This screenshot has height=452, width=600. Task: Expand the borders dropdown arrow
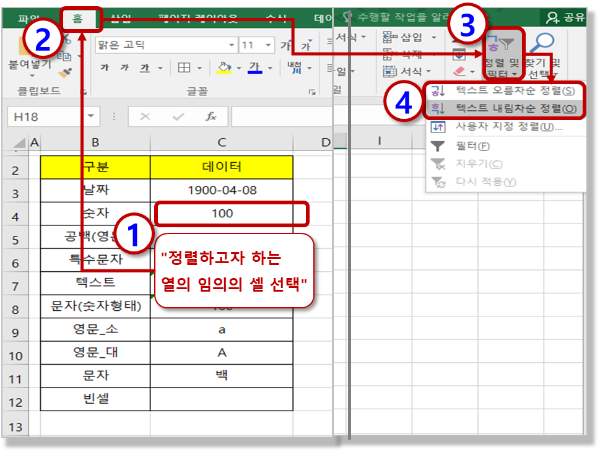pyautogui.click(x=199, y=68)
